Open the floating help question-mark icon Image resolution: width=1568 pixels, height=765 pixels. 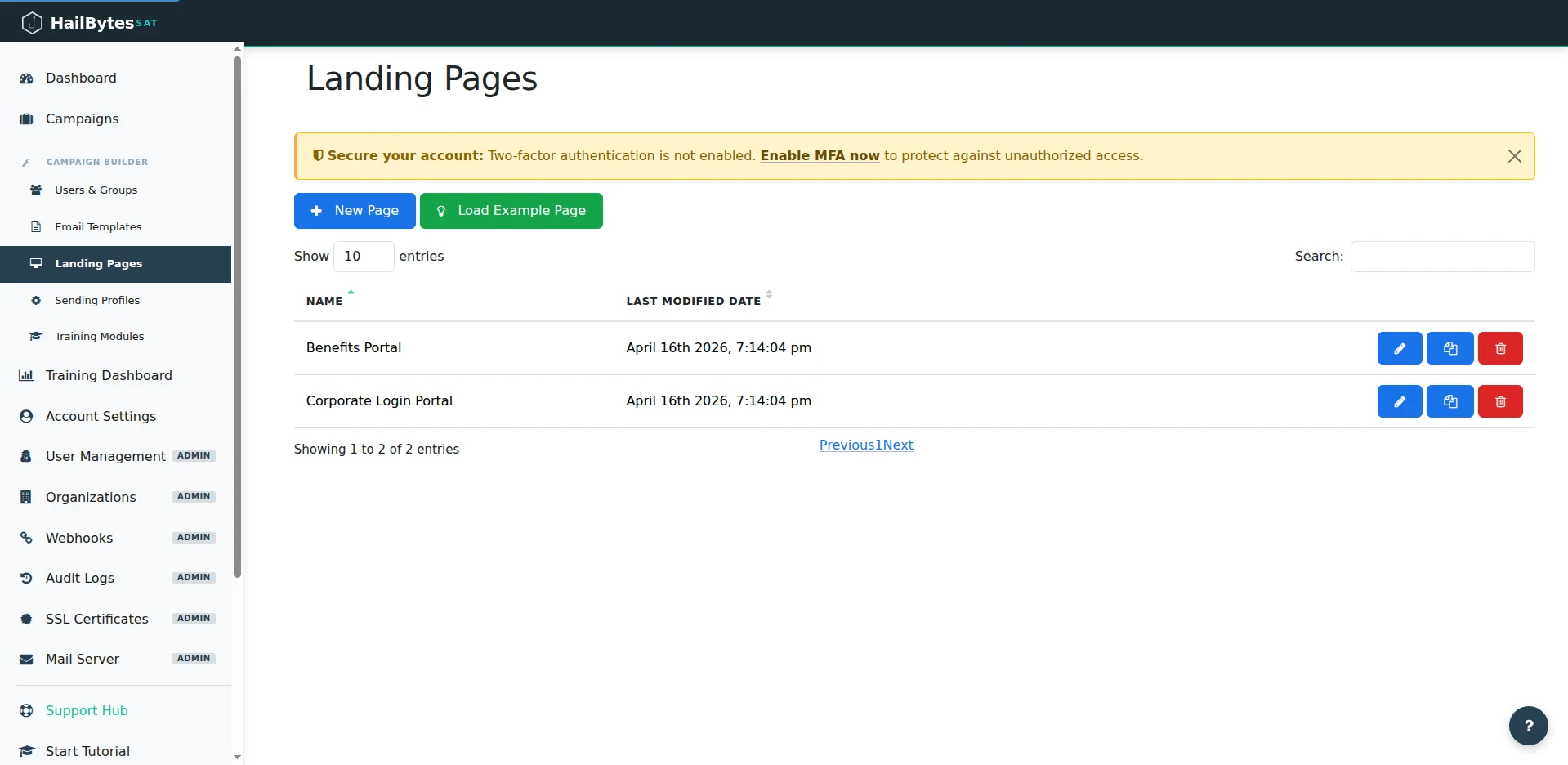[x=1527, y=726]
